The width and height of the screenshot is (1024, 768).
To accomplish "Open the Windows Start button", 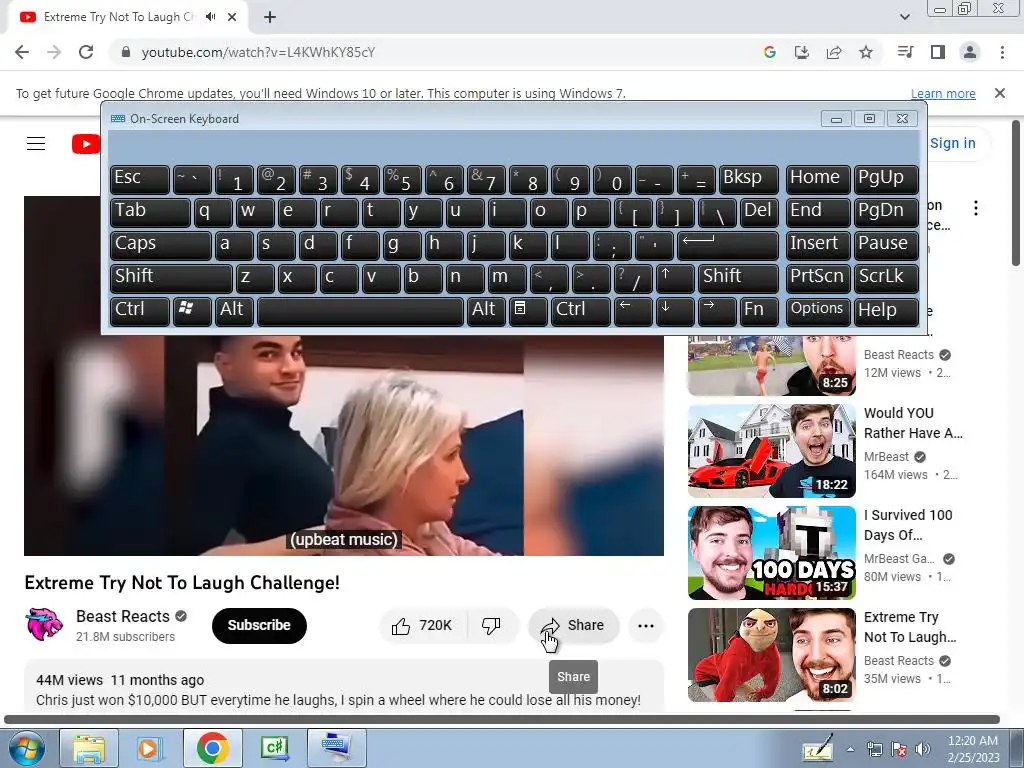I will 26,748.
